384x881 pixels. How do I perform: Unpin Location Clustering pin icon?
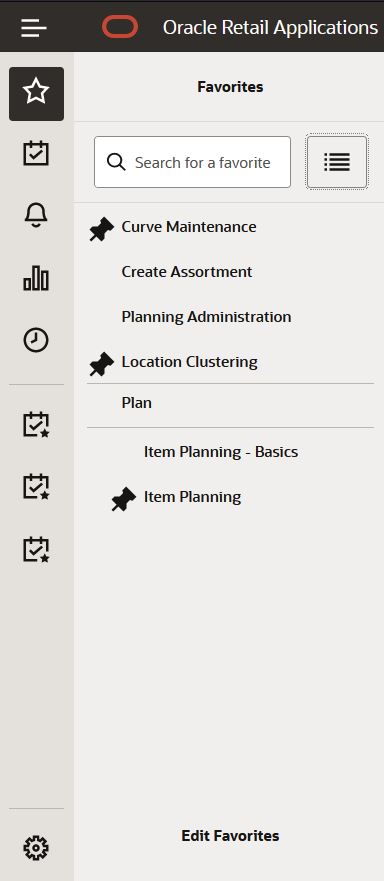click(x=102, y=364)
